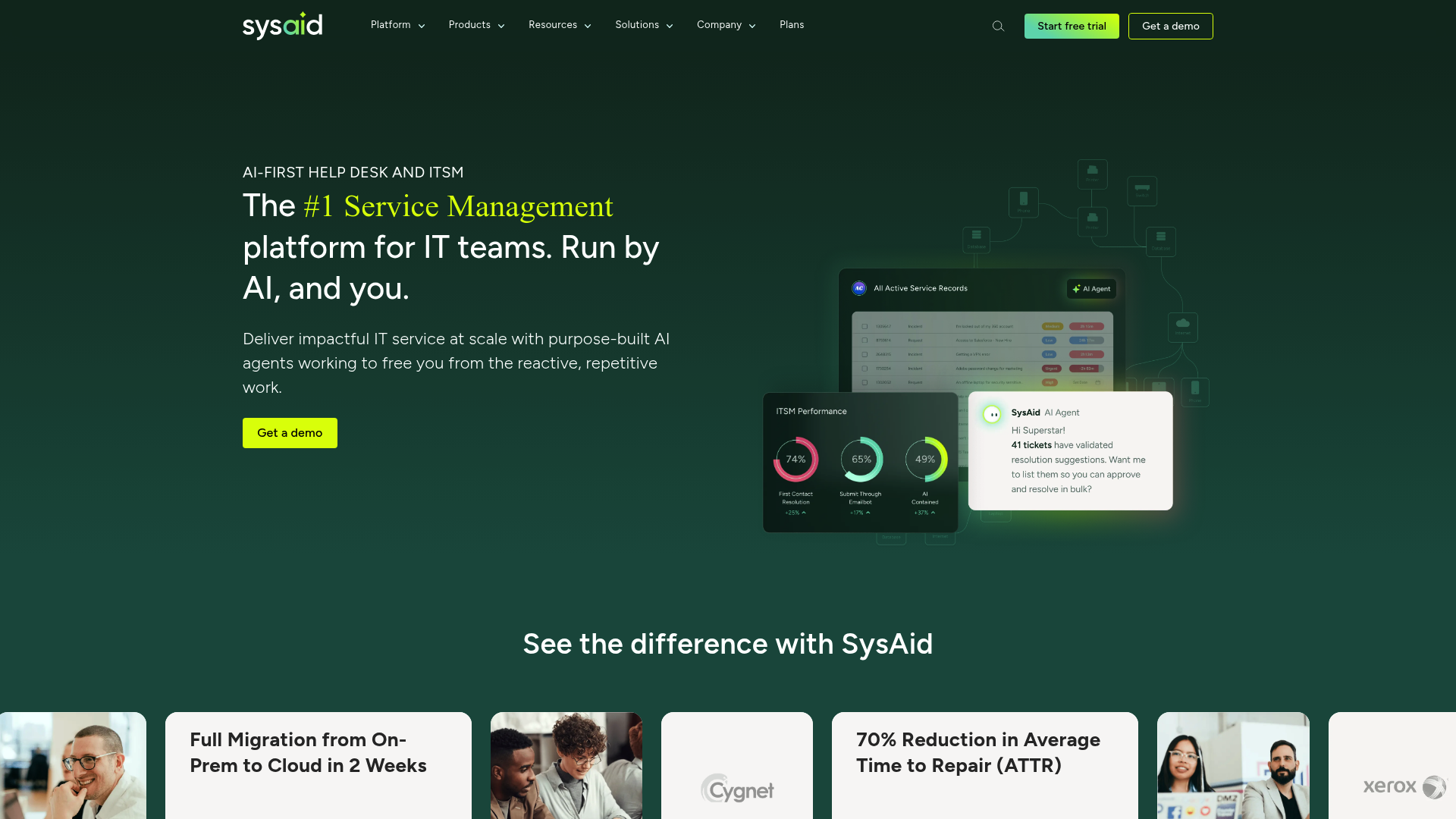
Task: Expand the Solutions dropdown
Action: 643,25
